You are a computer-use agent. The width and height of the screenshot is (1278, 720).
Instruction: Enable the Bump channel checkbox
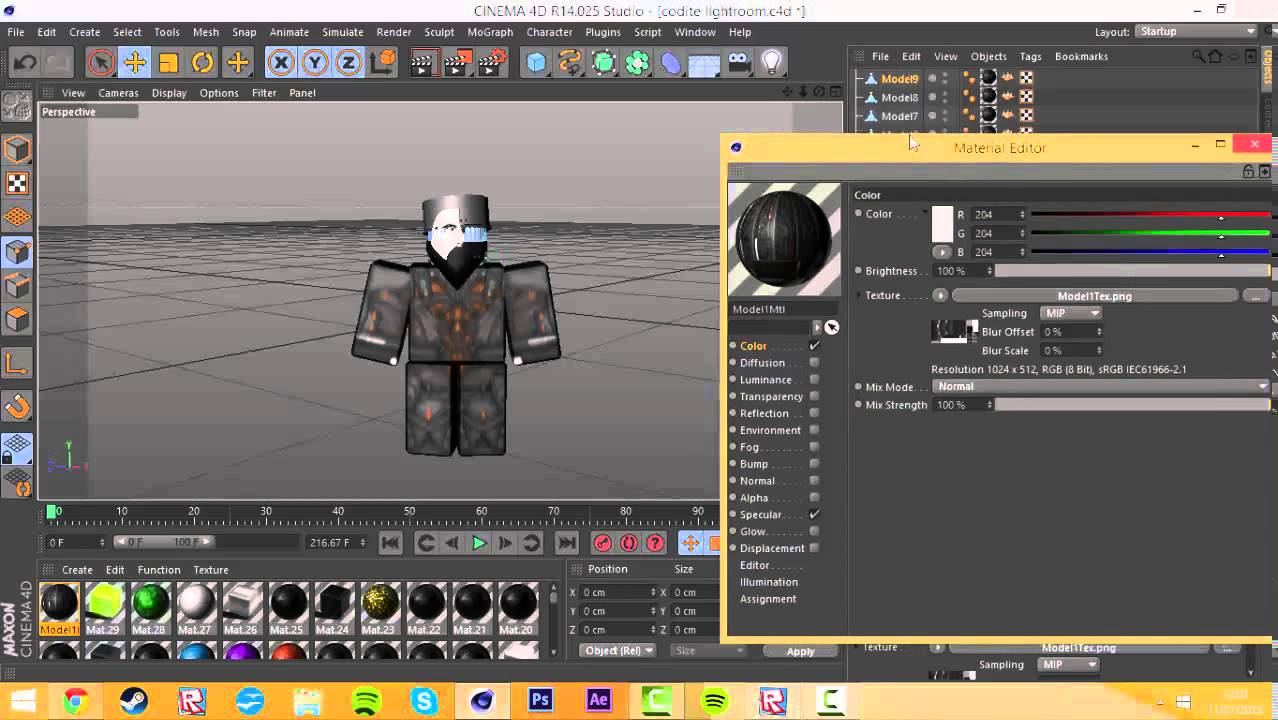pyautogui.click(x=814, y=464)
